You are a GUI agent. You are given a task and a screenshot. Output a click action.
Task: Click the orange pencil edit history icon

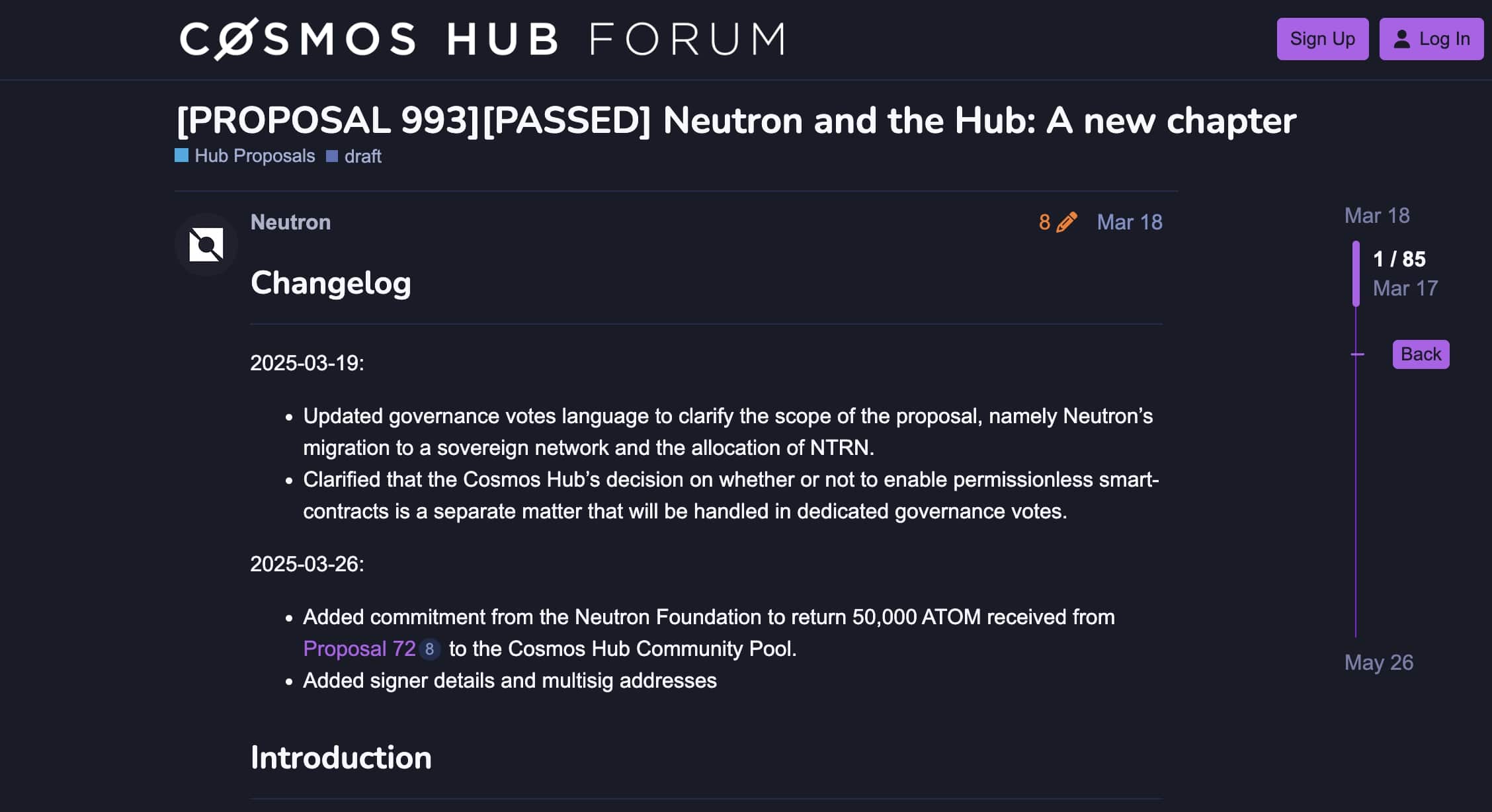pyautogui.click(x=1066, y=222)
